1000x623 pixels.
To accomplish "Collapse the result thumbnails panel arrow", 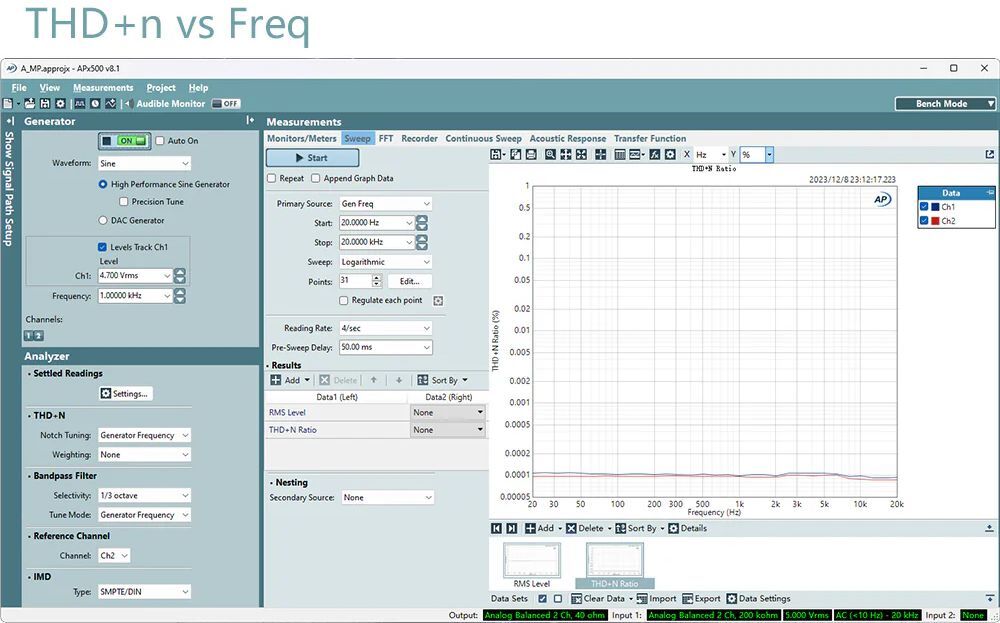I will (989, 528).
